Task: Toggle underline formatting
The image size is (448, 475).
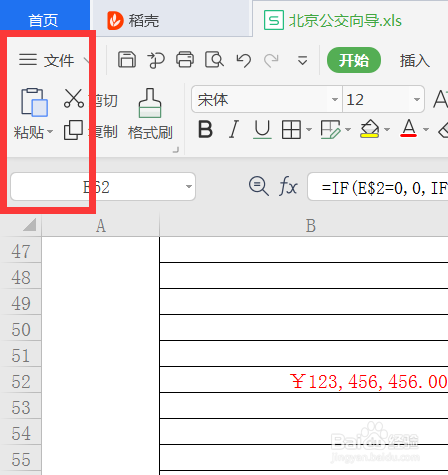Action: click(262, 129)
